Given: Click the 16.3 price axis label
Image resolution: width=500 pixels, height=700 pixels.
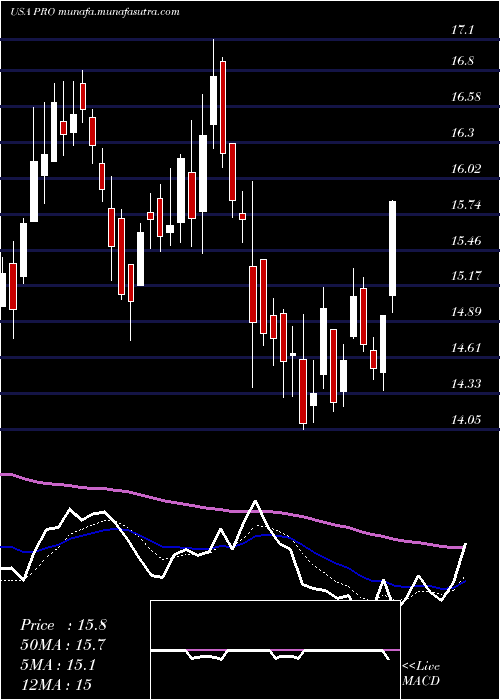Looking at the screenshot, I should click(463, 133).
